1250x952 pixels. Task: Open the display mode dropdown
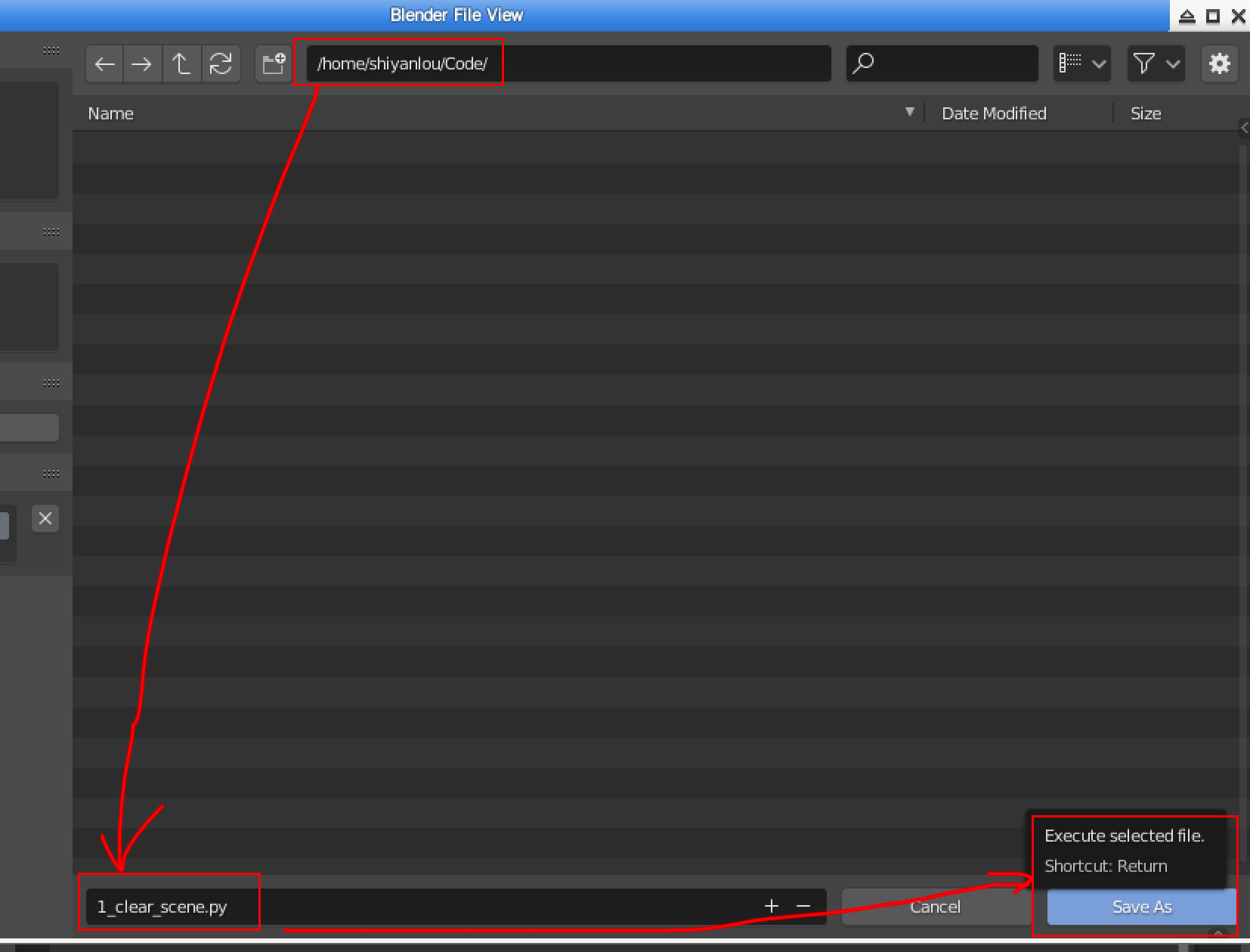coord(1081,63)
